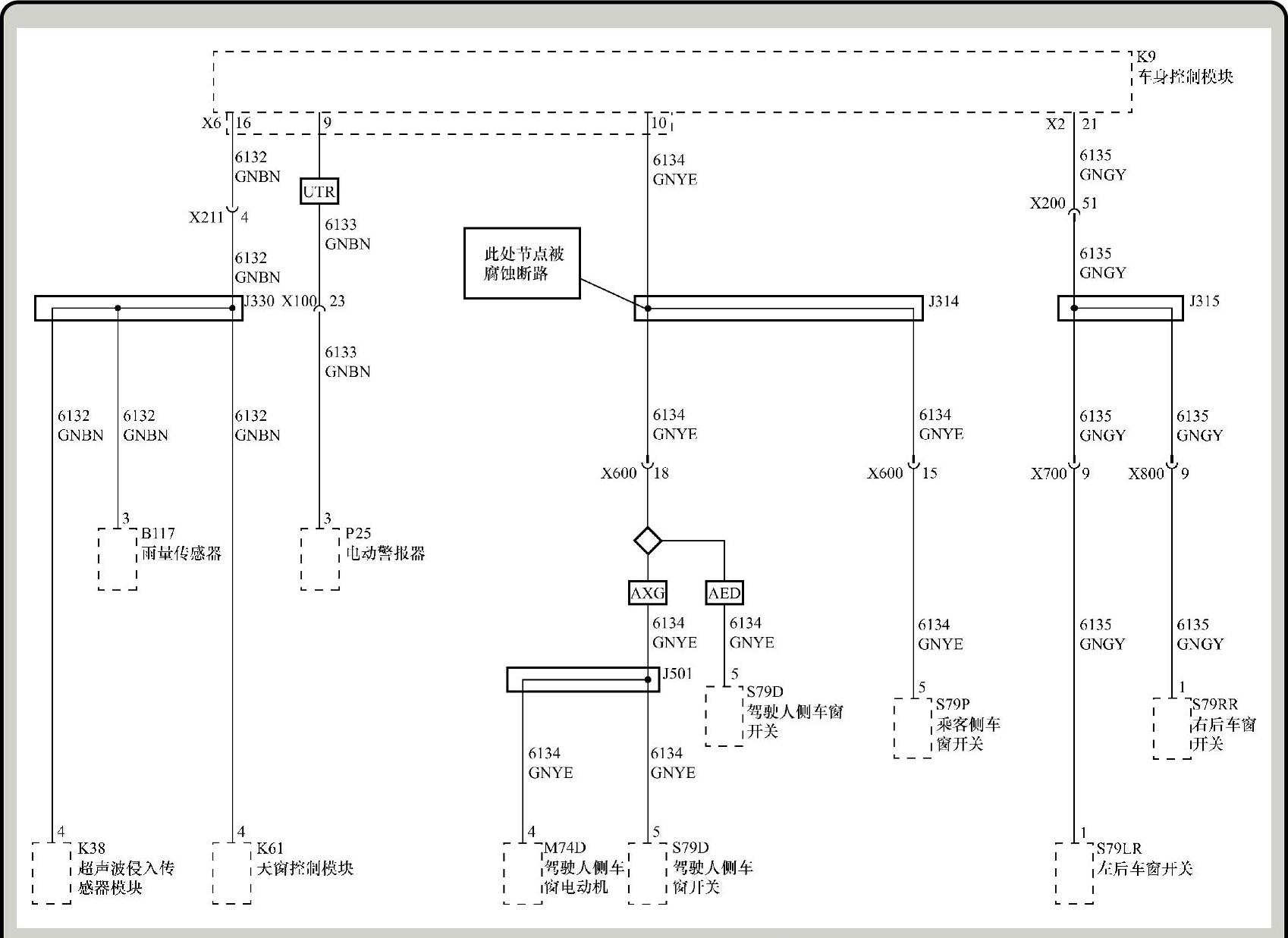Click the 6134 GNYE label under pin 10
The width and height of the screenshot is (1288, 938).
coord(675,170)
